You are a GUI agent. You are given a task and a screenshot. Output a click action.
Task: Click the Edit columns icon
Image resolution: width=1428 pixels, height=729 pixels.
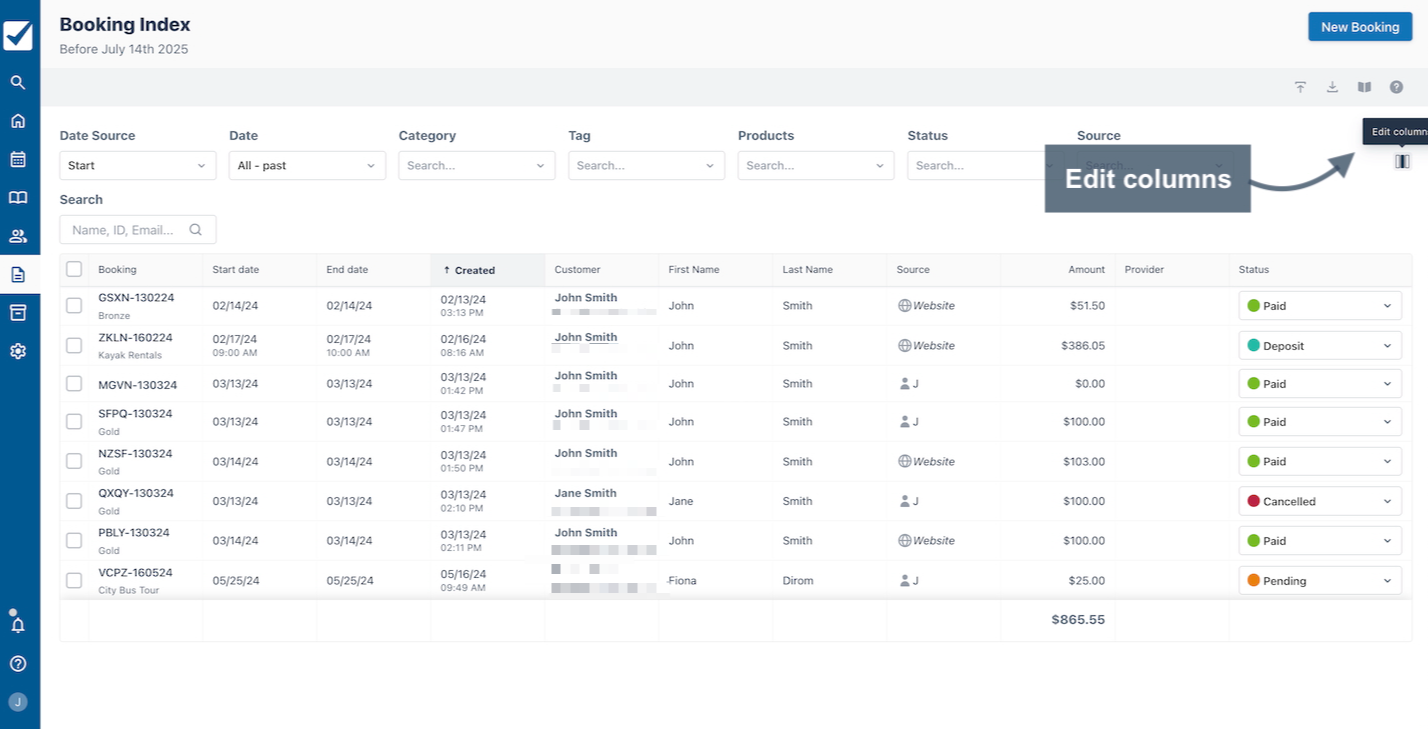[x=1402, y=162]
